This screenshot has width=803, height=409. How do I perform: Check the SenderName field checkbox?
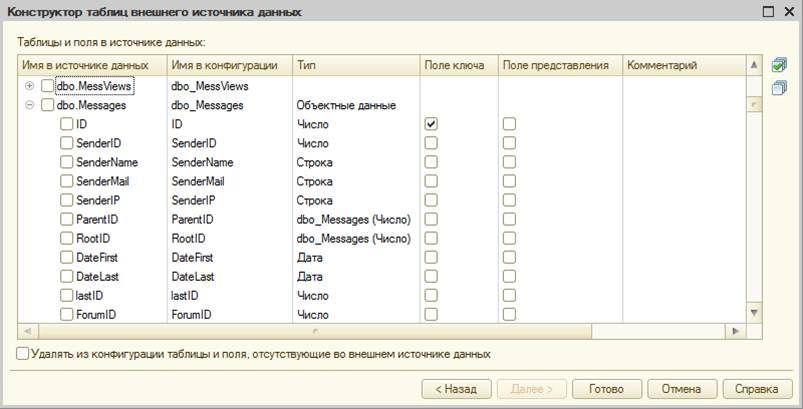click(67, 162)
